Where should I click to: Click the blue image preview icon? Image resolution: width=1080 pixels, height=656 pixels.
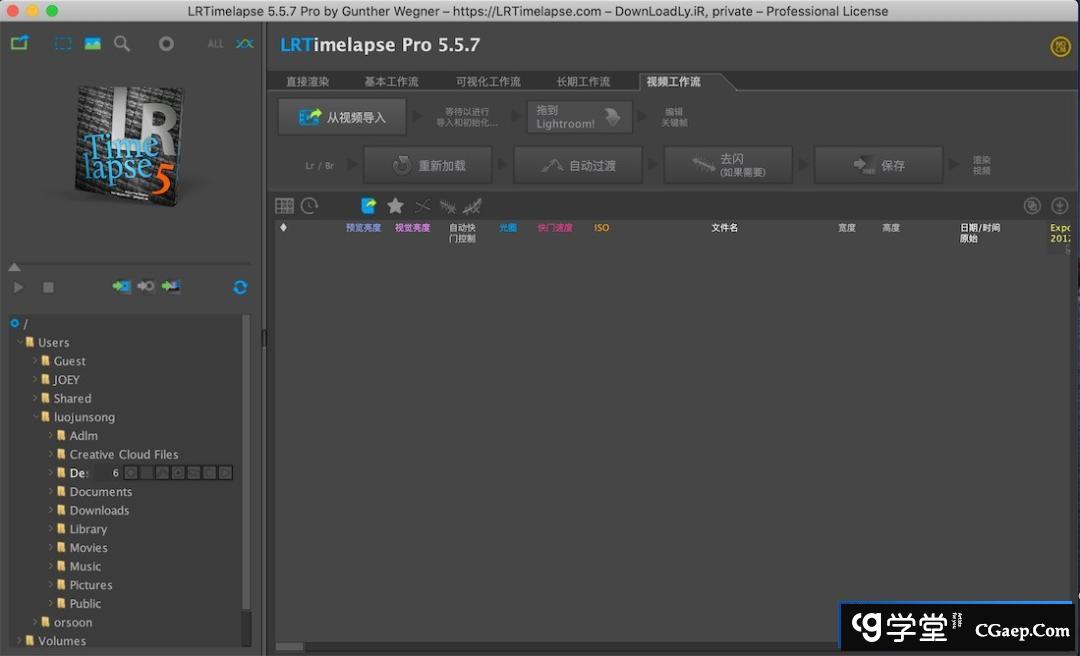pos(93,44)
